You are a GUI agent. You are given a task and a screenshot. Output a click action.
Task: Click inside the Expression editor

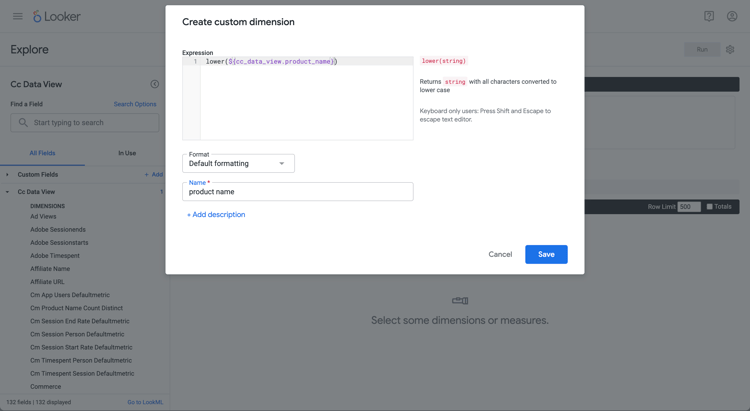click(306, 100)
